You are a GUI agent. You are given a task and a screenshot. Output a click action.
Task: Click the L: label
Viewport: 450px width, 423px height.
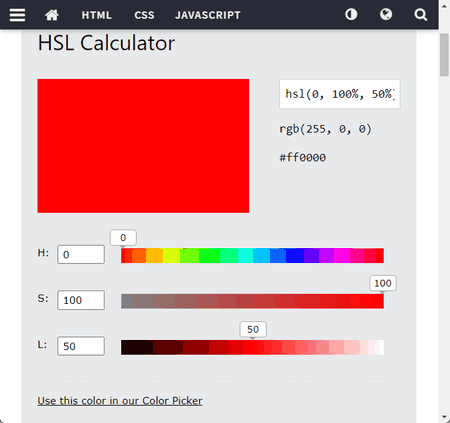(x=42, y=344)
